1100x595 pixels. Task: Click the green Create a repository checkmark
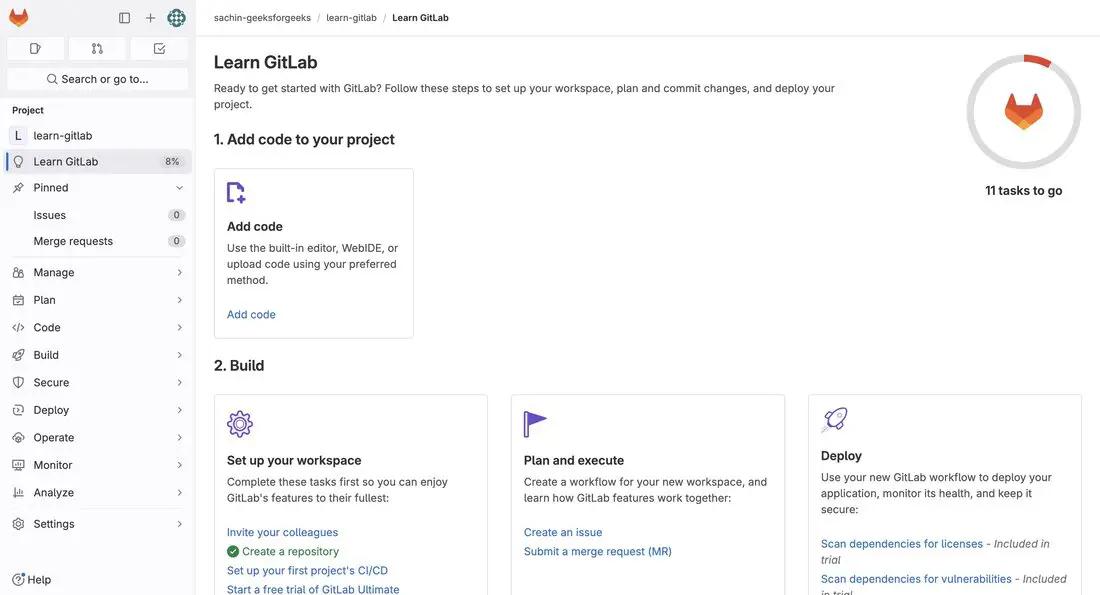point(233,551)
